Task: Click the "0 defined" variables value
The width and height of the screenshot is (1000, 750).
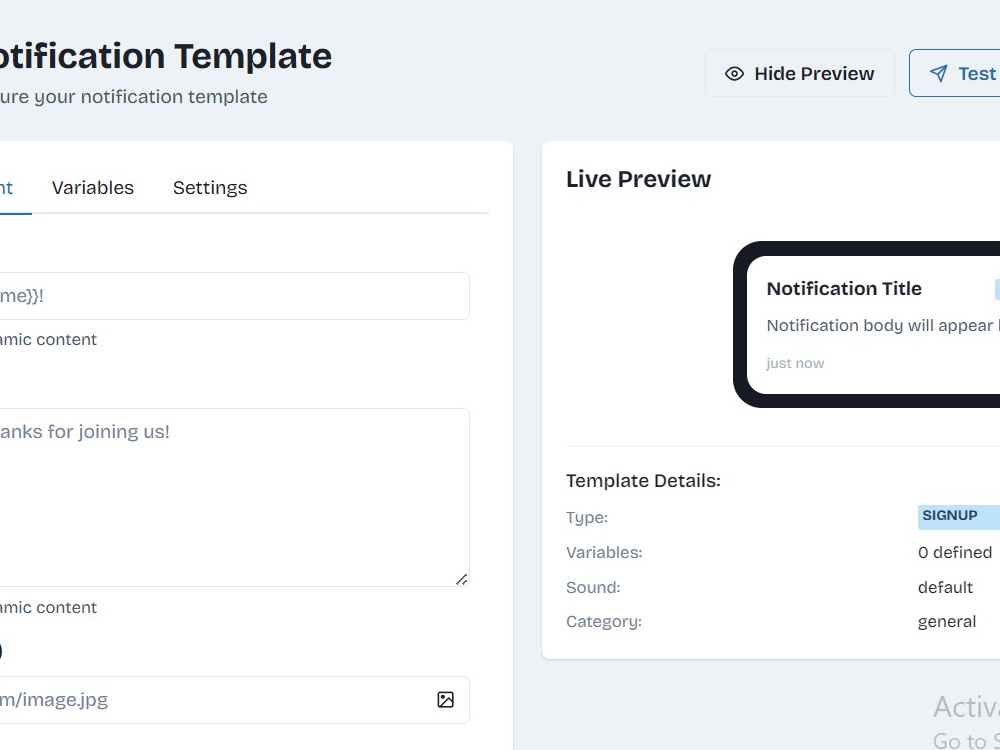Action: coord(955,552)
